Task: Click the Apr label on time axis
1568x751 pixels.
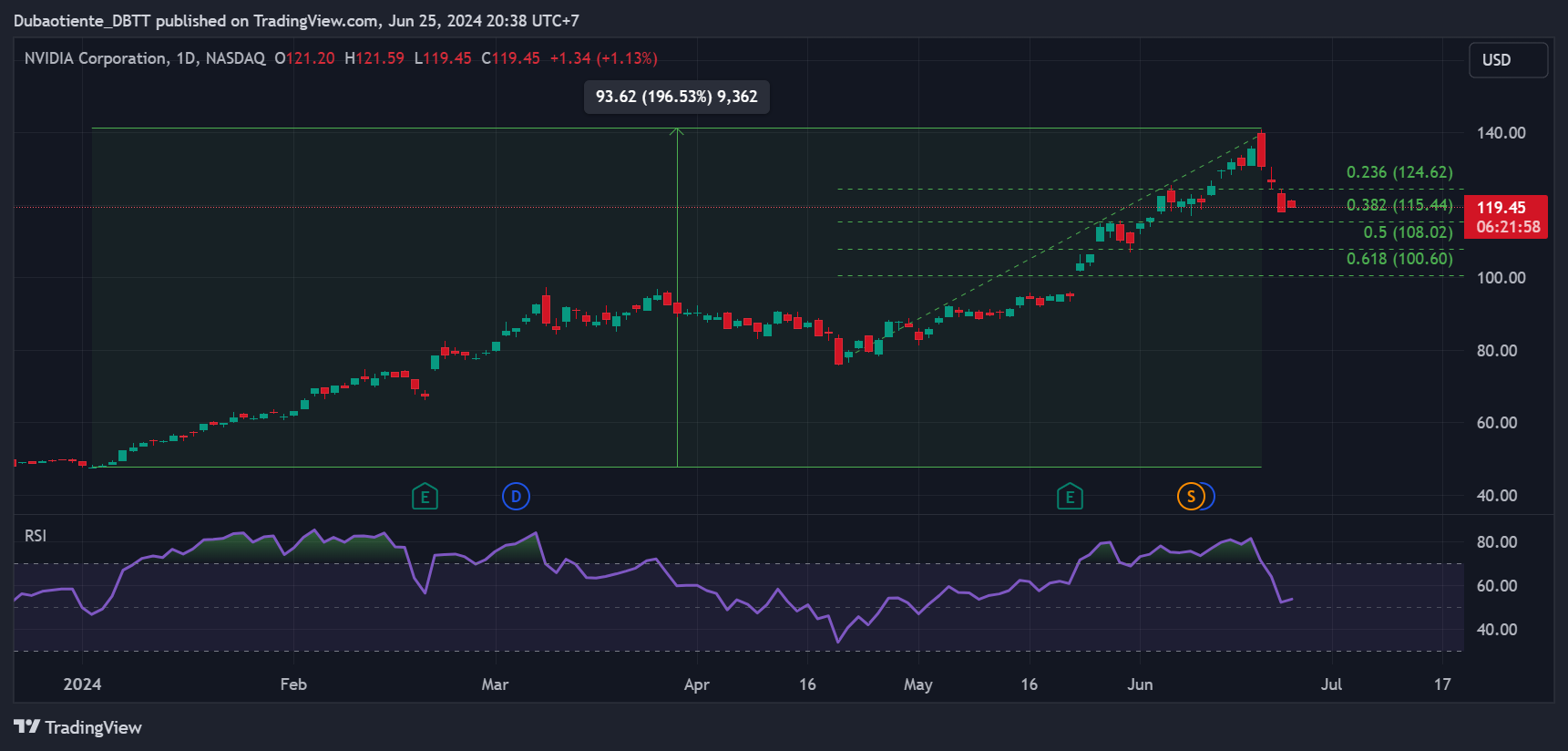Action: click(x=696, y=684)
